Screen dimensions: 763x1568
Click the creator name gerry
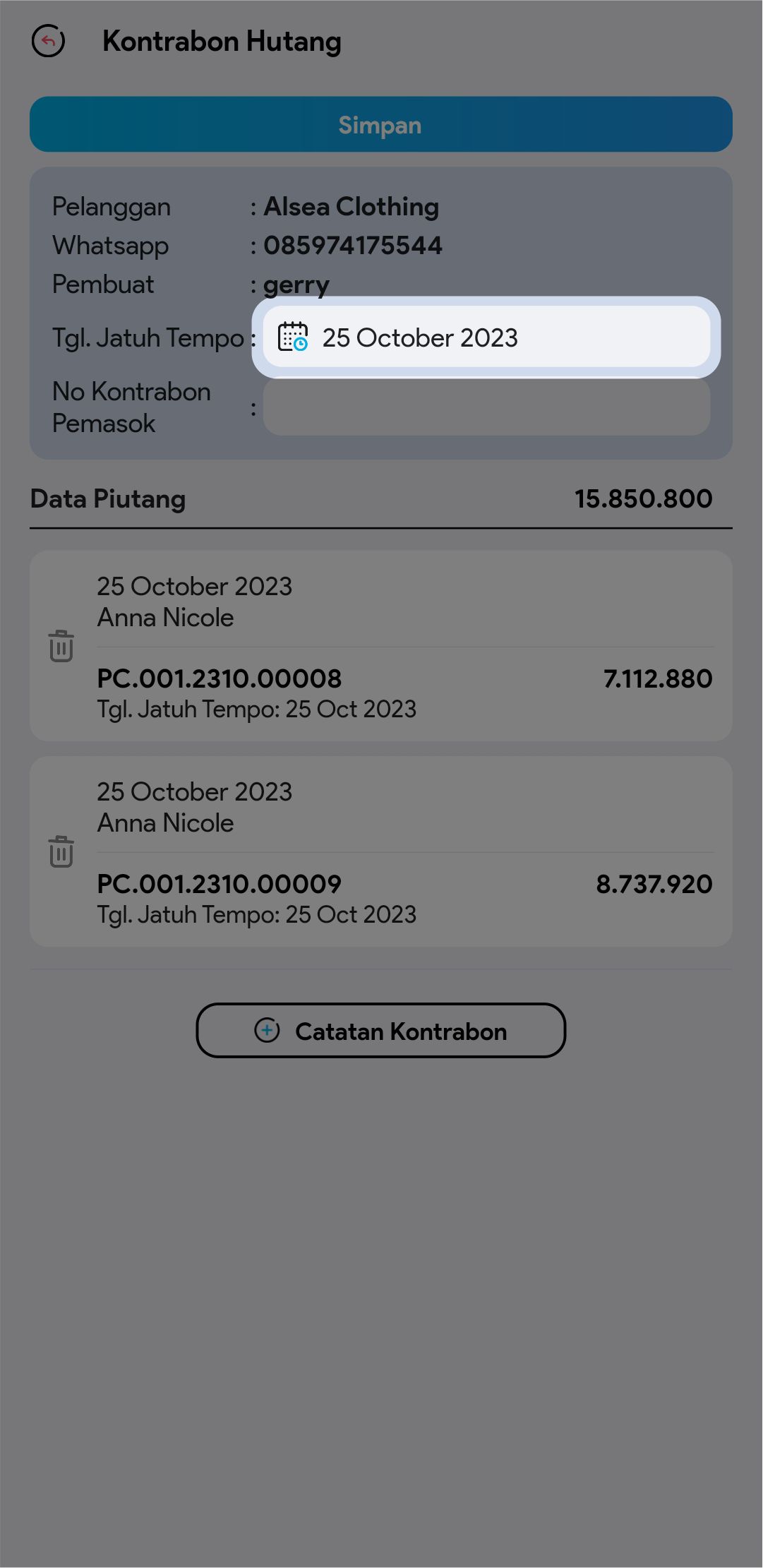coord(296,285)
